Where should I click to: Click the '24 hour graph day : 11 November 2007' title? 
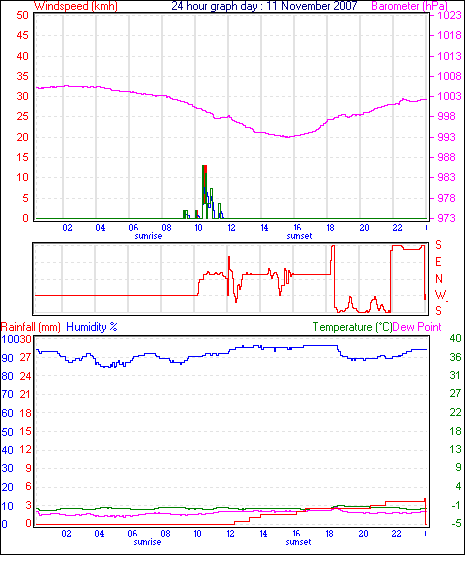[264, 6]
